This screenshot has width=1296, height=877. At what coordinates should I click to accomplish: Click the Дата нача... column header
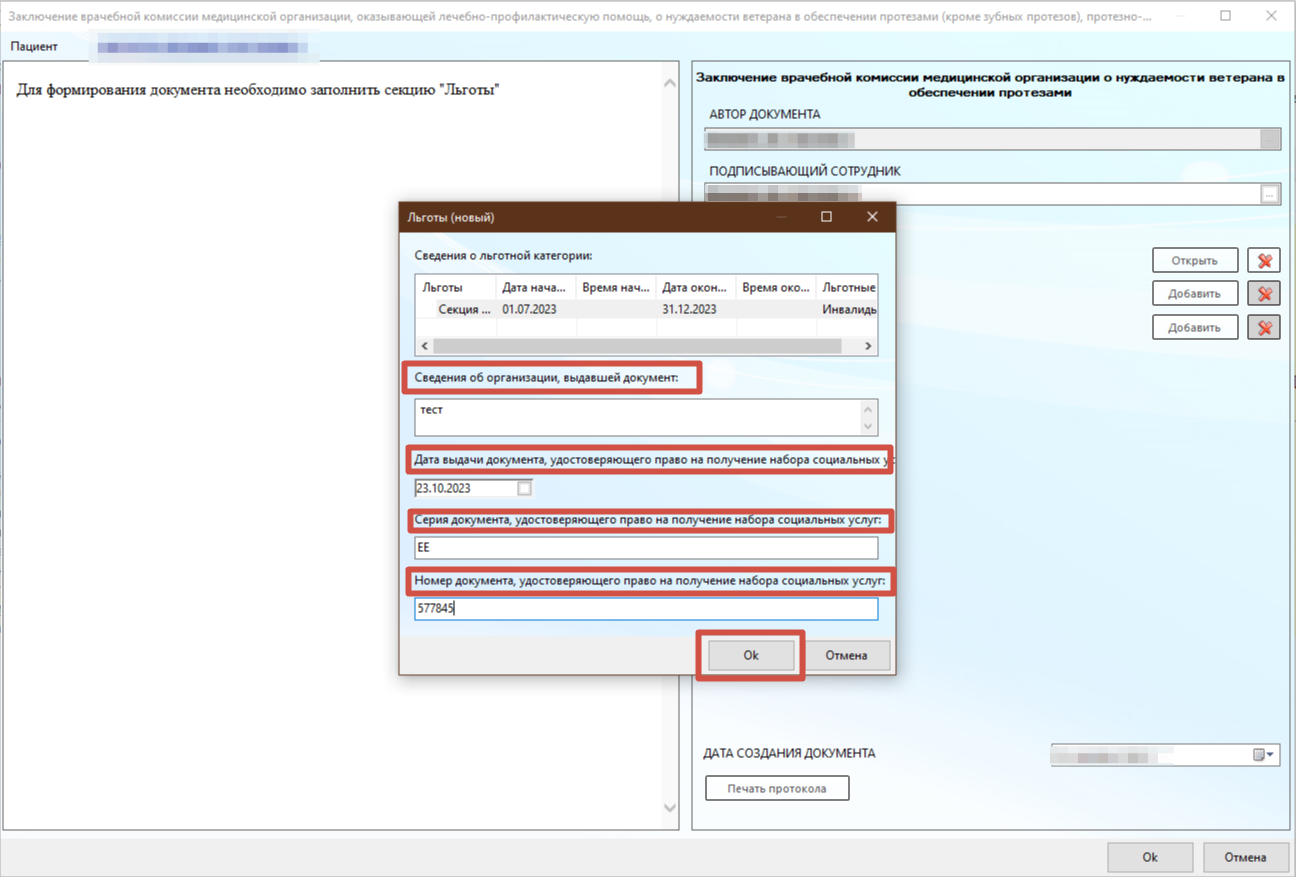(x=536, y=287)
